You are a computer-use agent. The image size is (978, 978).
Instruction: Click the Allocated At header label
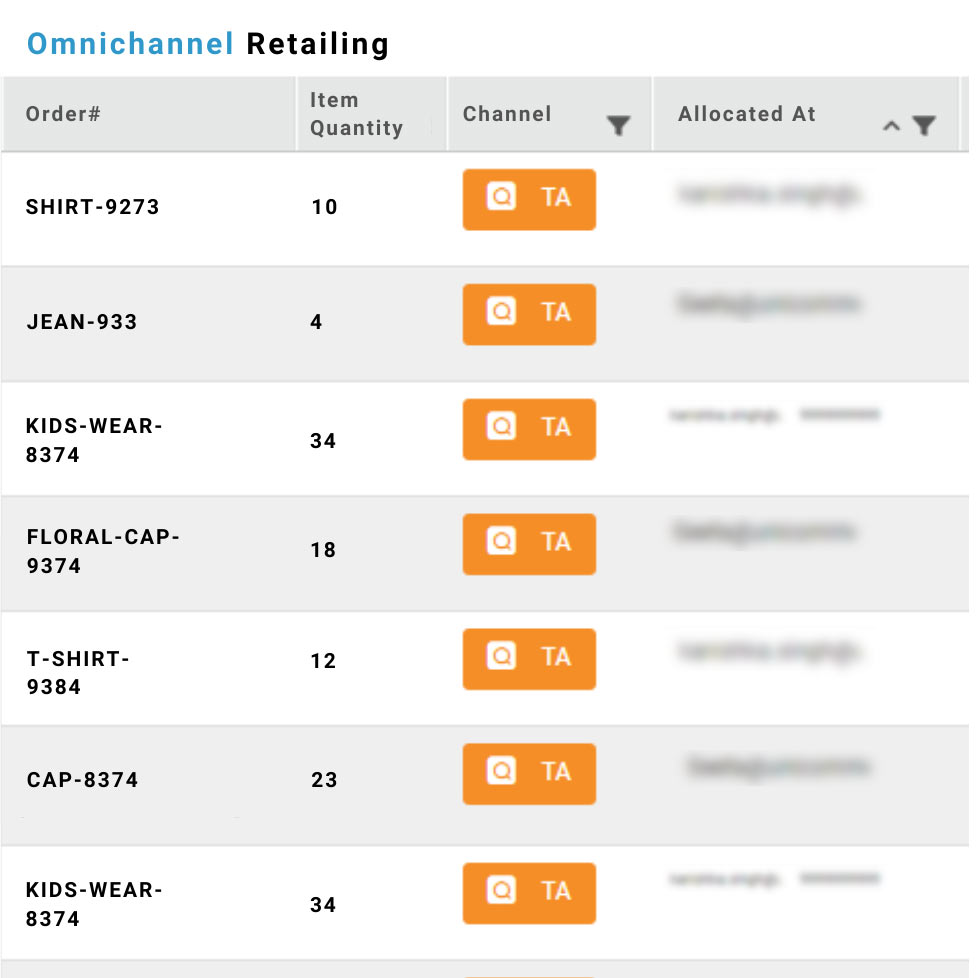tap(747, 114)
